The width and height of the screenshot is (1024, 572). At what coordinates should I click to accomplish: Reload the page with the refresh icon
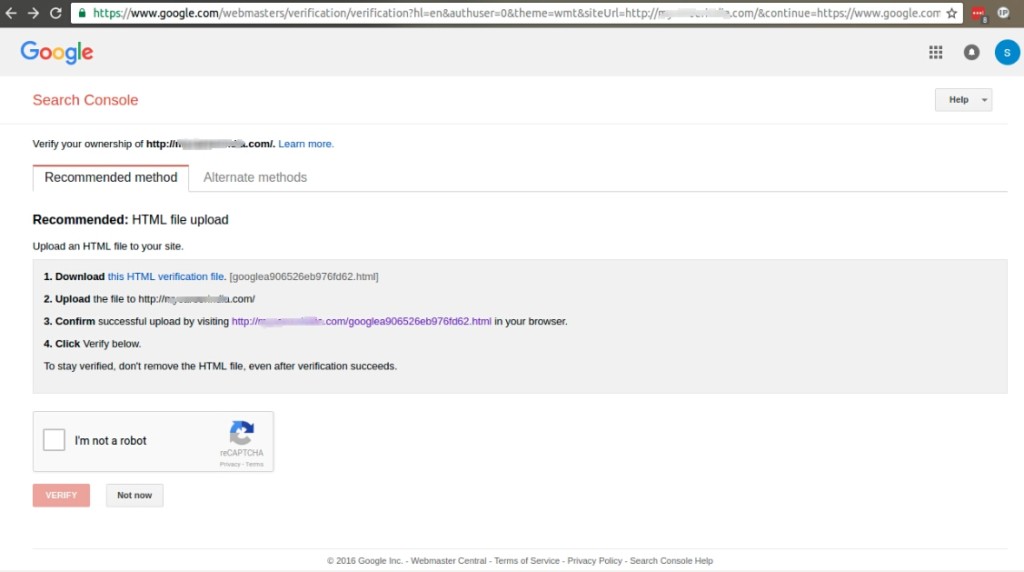click(56, 14)
